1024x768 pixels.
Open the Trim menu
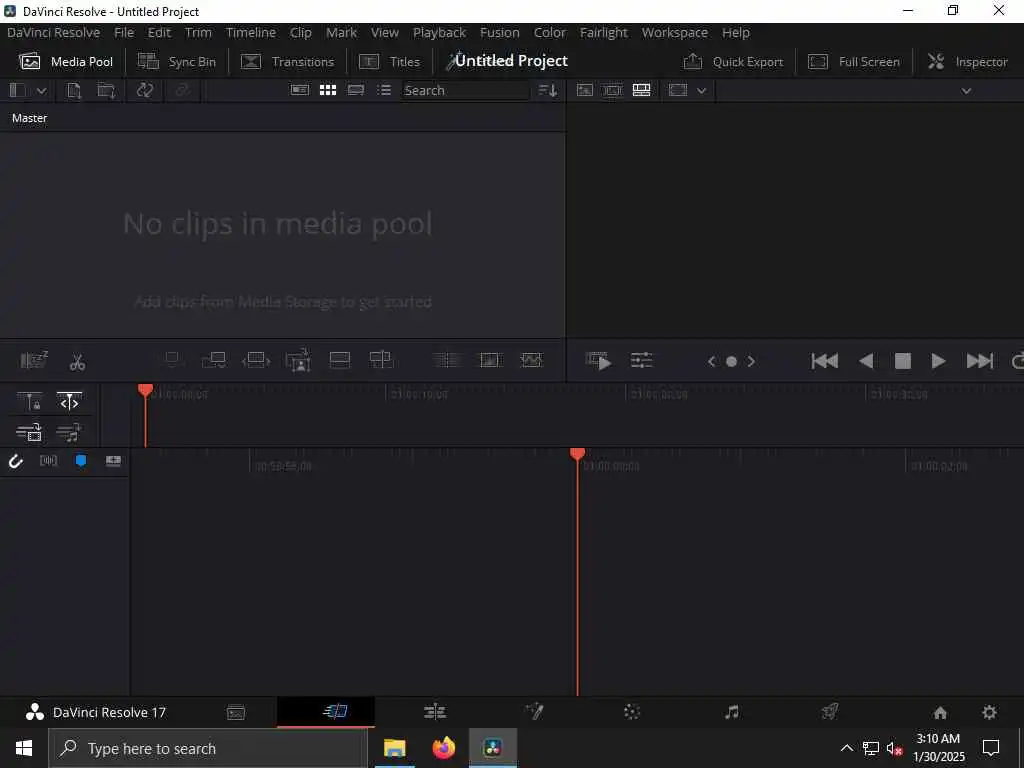[198, 33]
